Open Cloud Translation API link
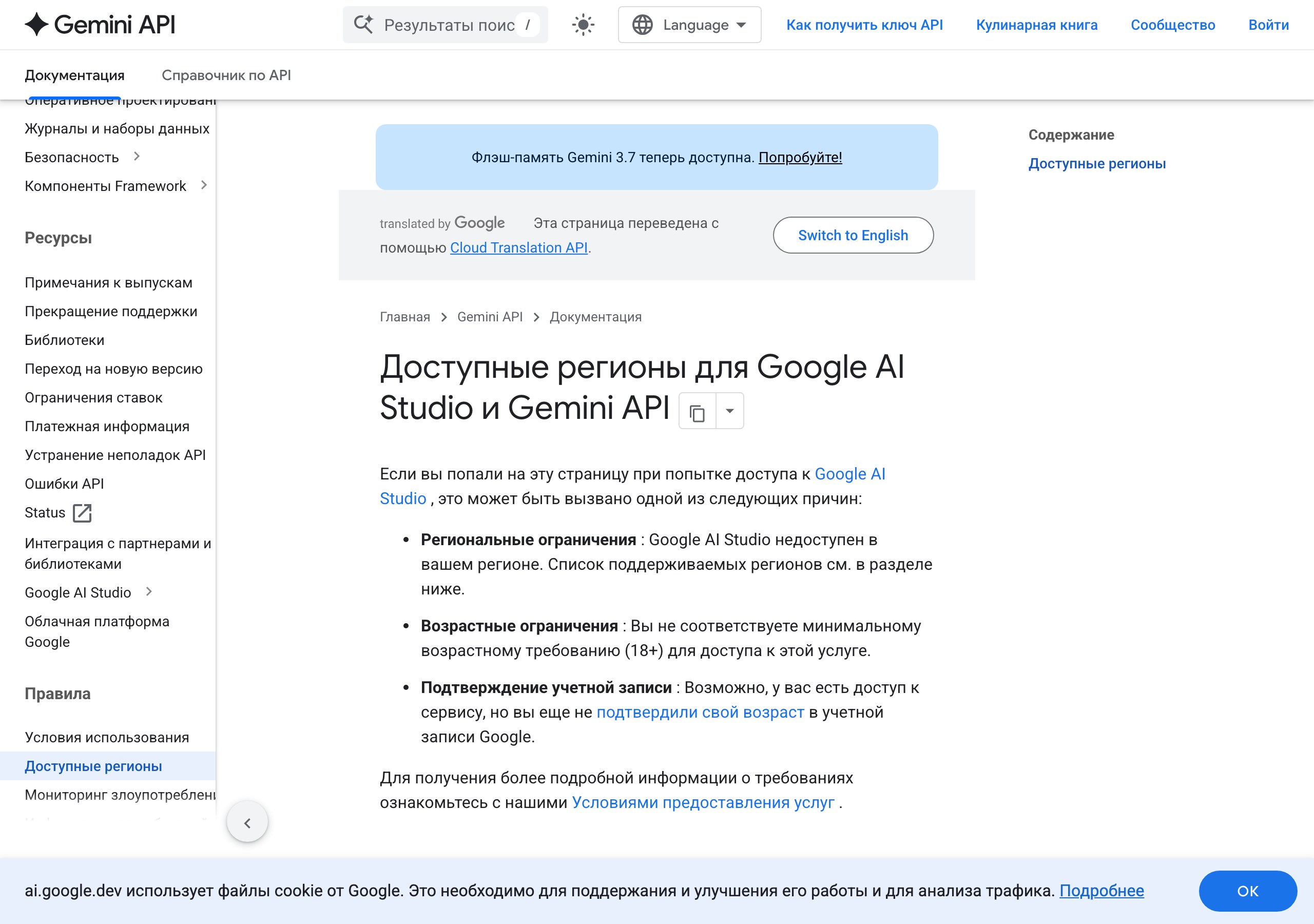The width and height of the screenshot is (1314, 924). (518, 247)
